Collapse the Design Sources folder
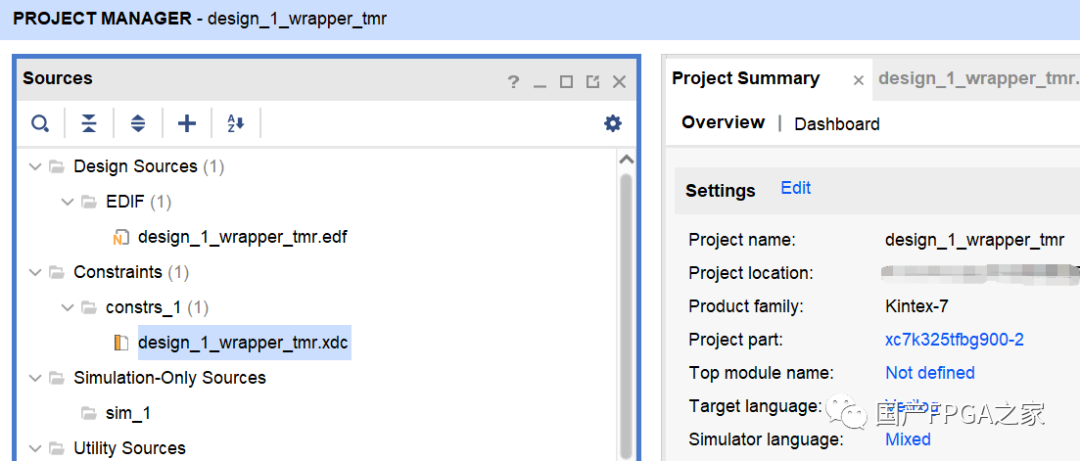 (36, 166)
